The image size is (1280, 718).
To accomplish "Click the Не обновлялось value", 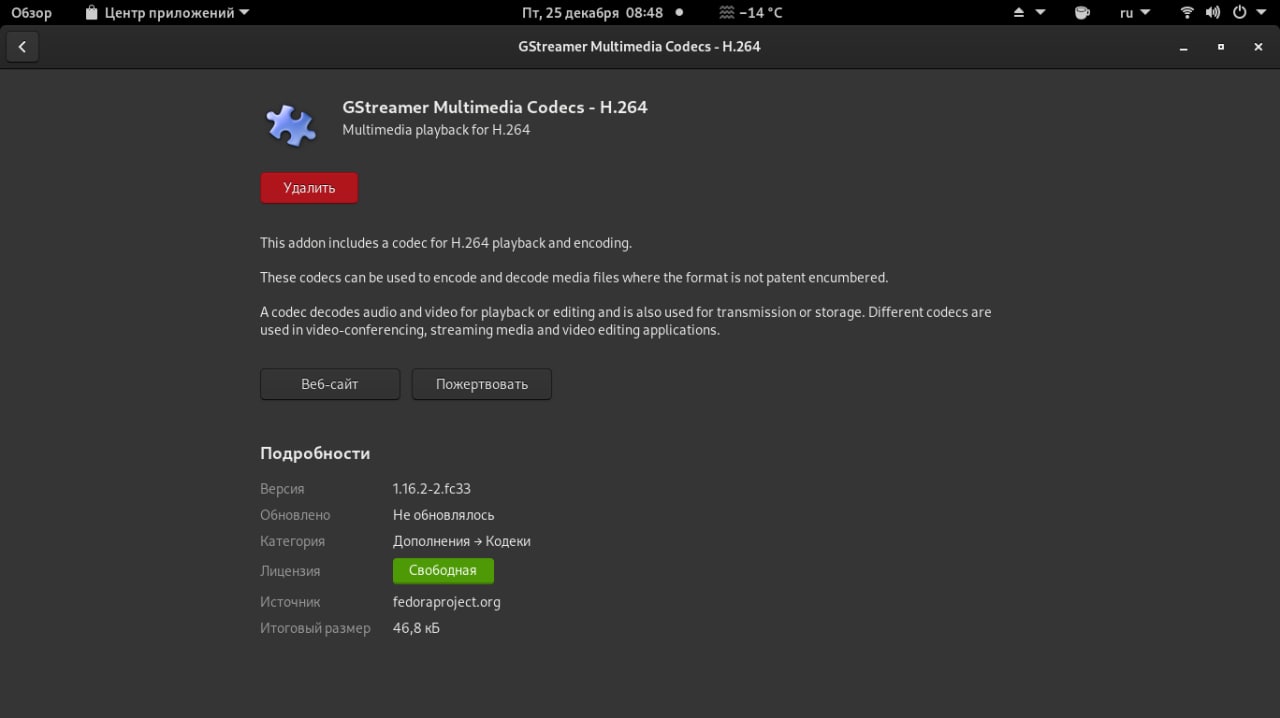I will (444, 515).
